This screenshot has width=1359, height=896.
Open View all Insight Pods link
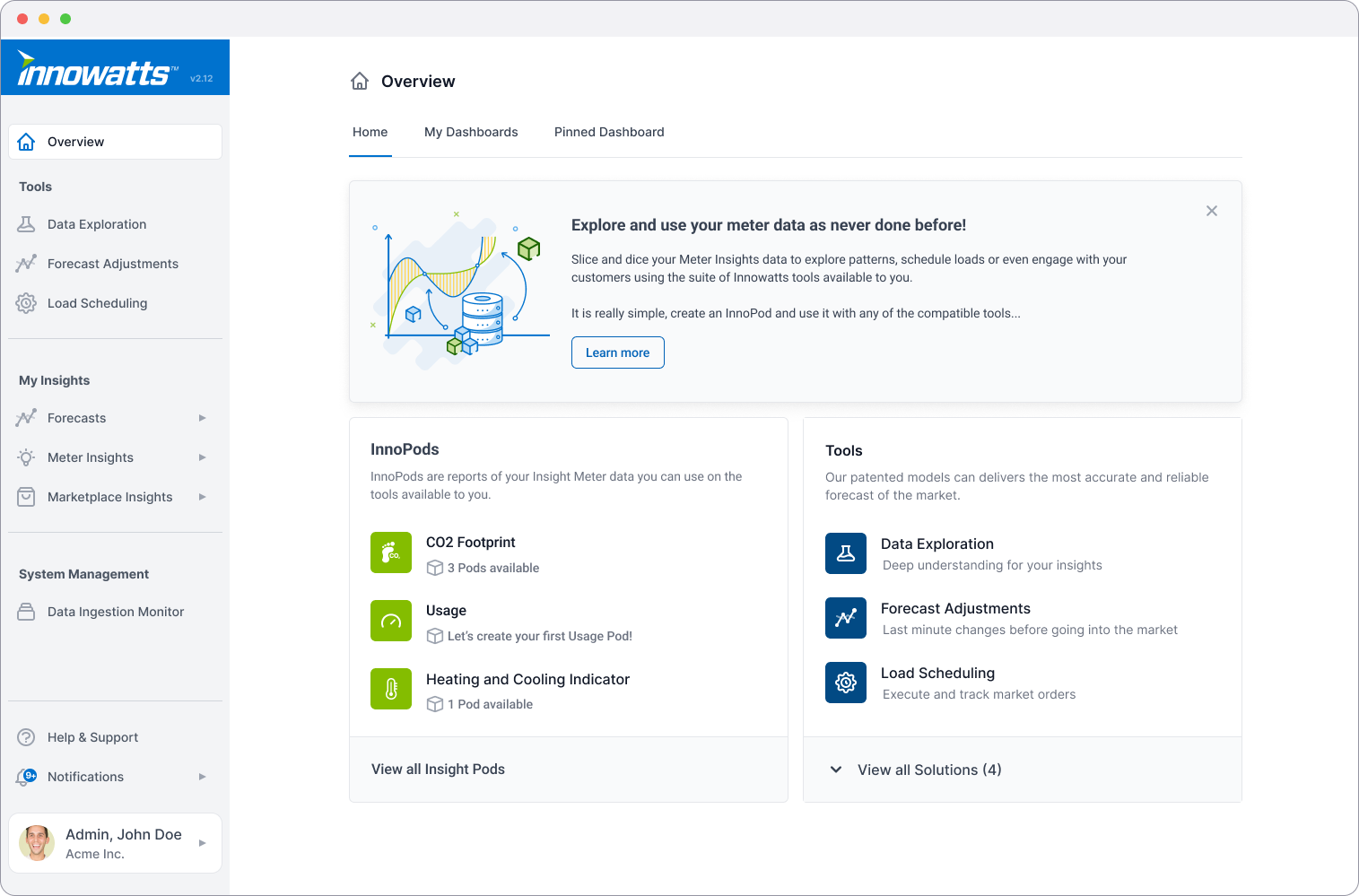[438, 770]
